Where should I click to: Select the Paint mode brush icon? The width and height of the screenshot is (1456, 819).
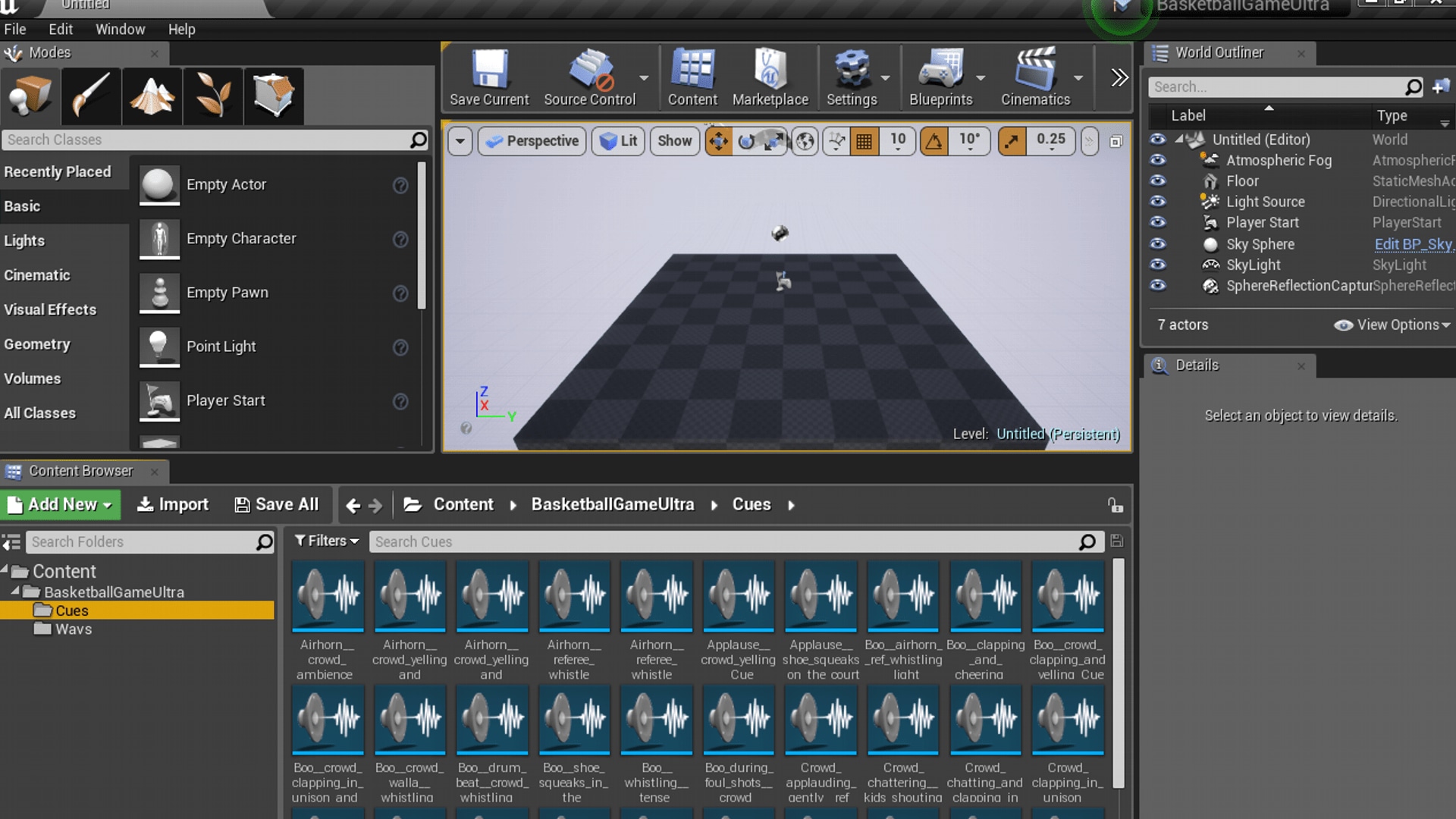pos(91,96)
